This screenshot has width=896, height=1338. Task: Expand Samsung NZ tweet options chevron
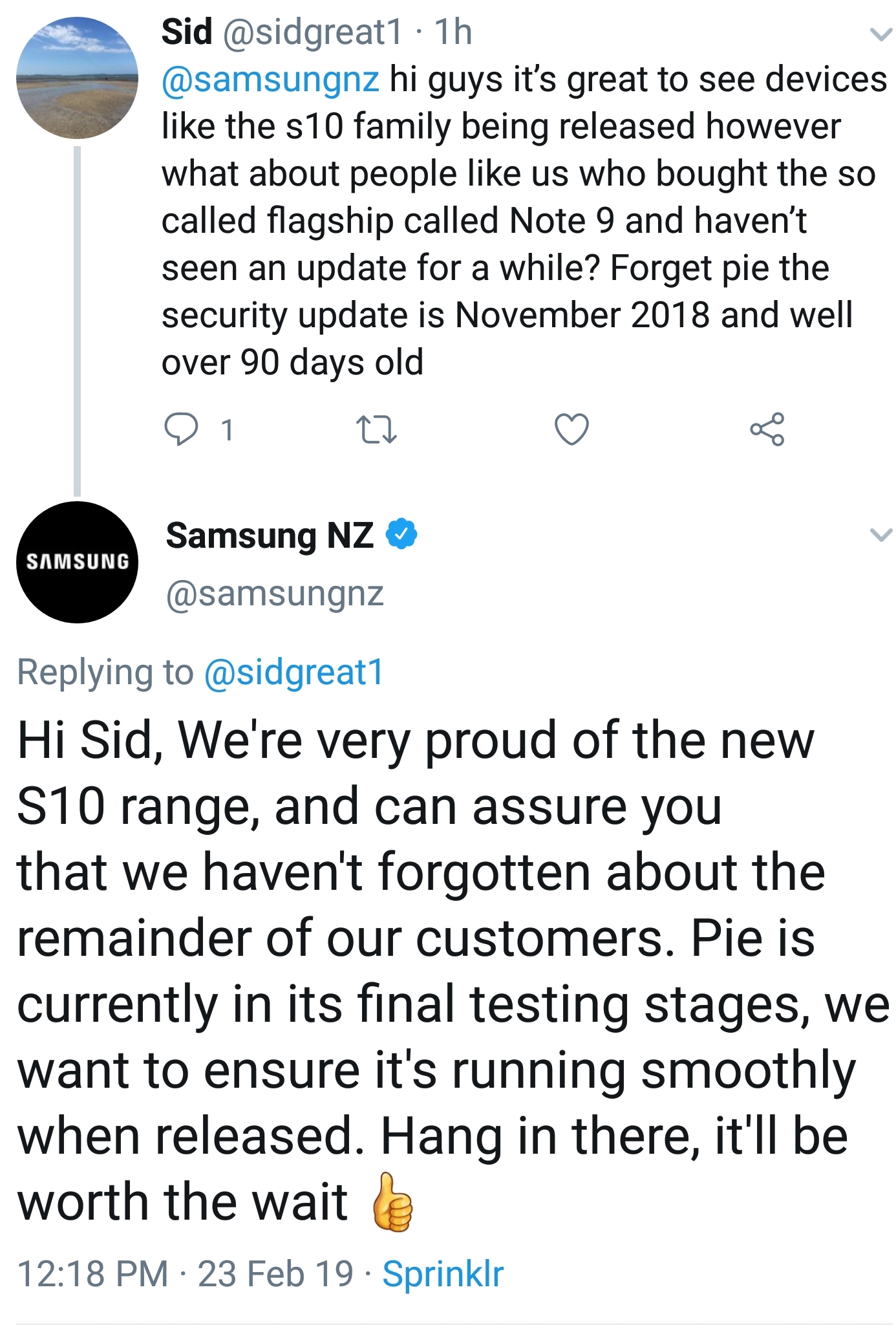point(880,535)
